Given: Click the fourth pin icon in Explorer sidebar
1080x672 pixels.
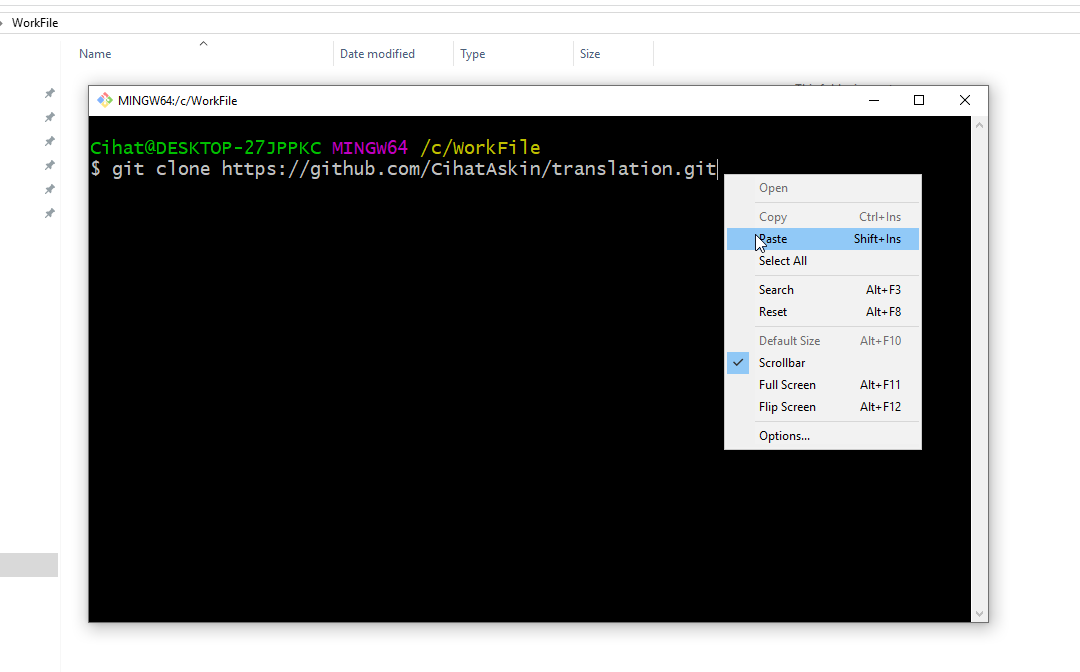Looking at the screenshot, I should pyautogui.click(x=50, y=165).
